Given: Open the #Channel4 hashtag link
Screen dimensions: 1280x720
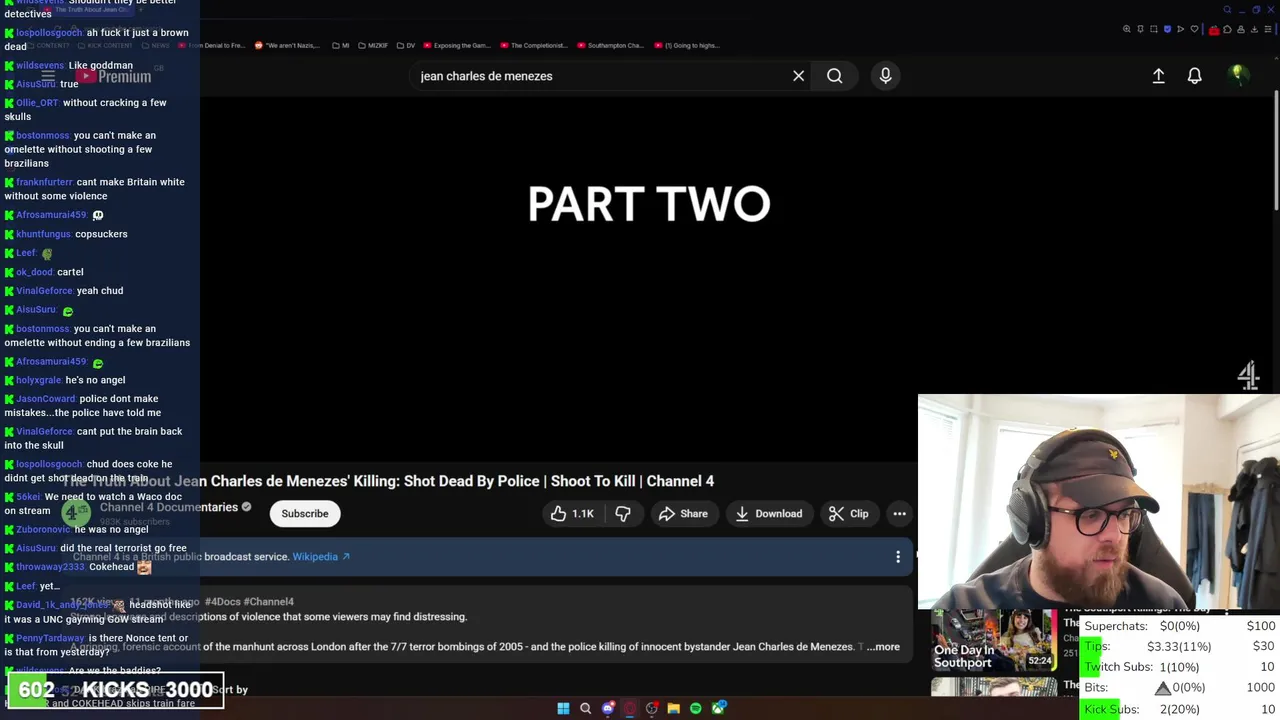Looking at the screenshot, I should pyautogui.click(x=269, y=602).
